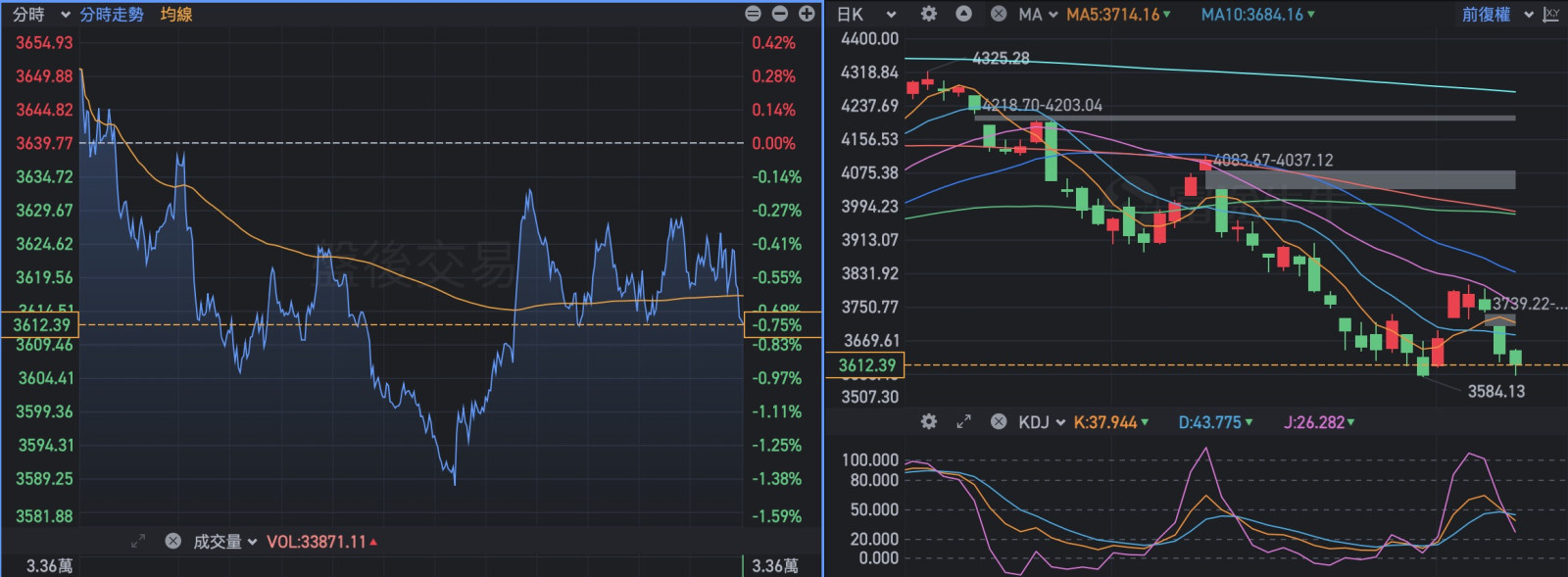Screen dimensions: 1568x577
Task: Toggle MA5 line visibility
Action: 1117,15
